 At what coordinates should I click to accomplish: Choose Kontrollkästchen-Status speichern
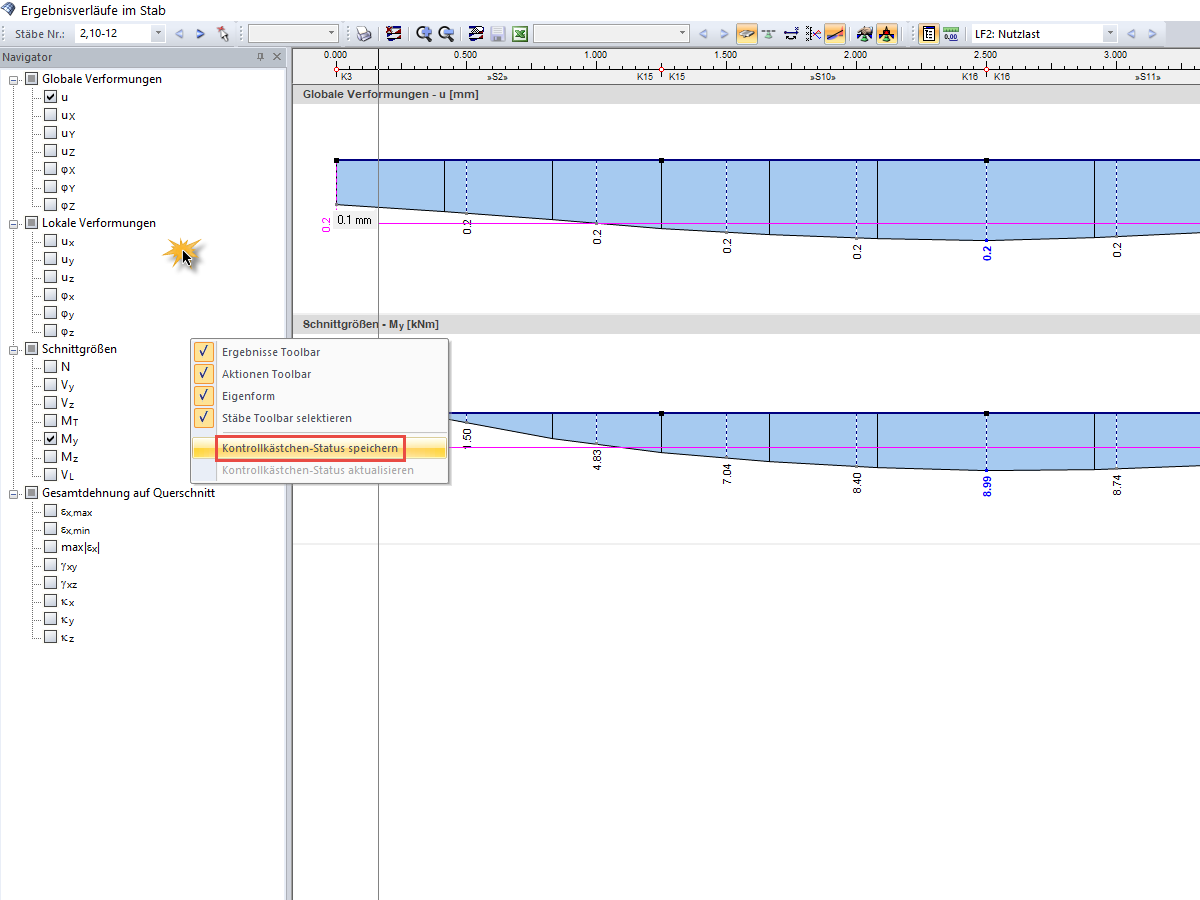(319, 448)
